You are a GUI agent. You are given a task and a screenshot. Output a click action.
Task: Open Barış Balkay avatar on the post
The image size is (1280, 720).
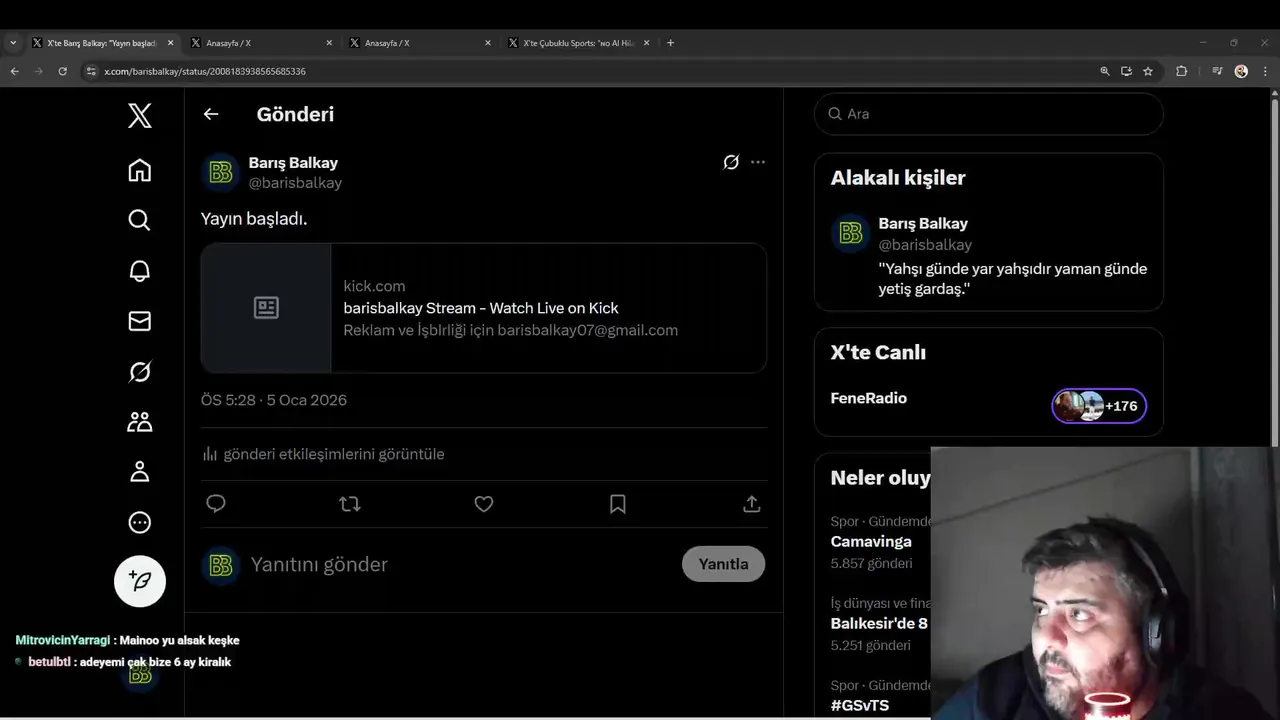[x=221, y=173]
